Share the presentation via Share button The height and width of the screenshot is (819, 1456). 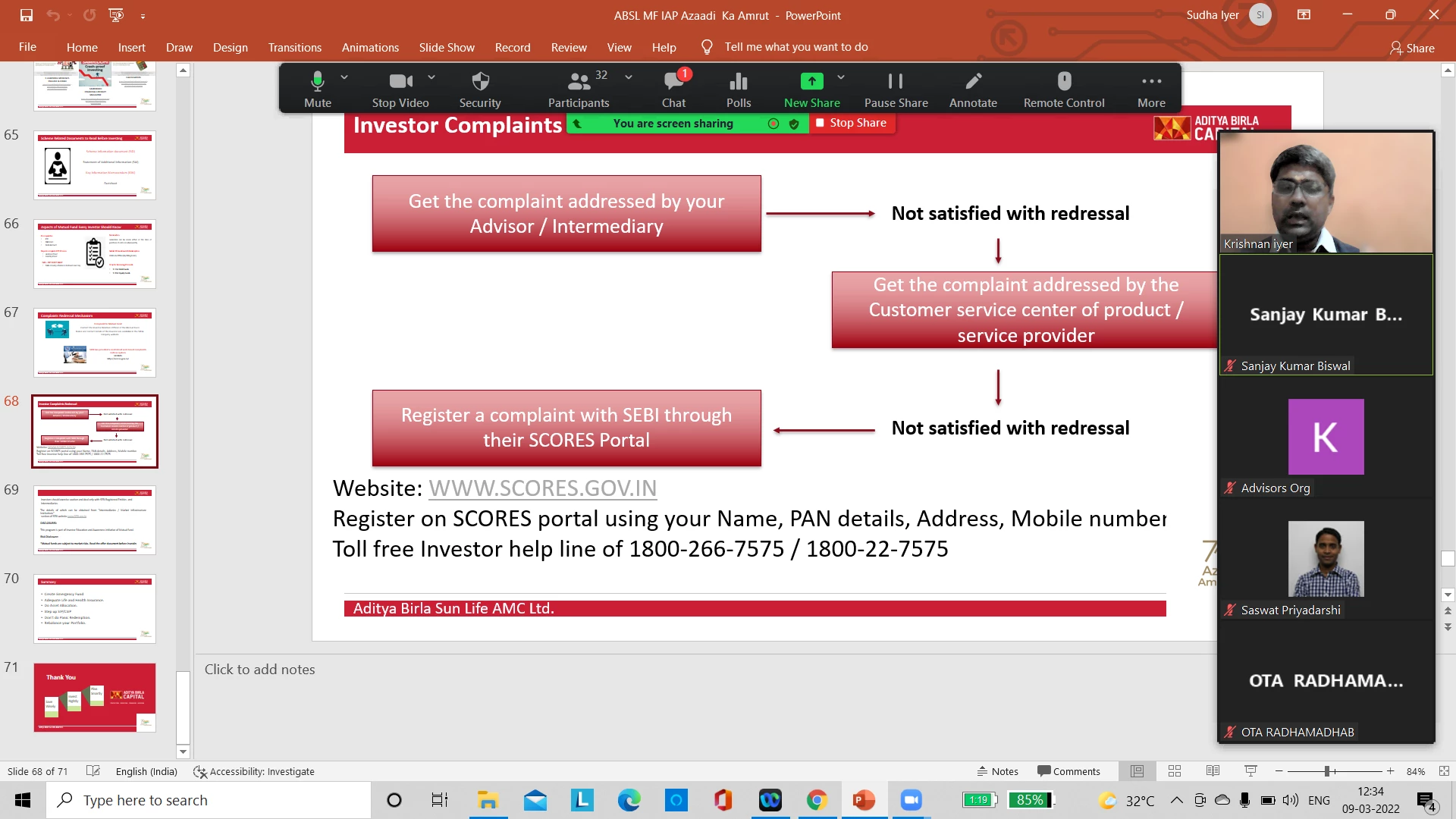1412,48
